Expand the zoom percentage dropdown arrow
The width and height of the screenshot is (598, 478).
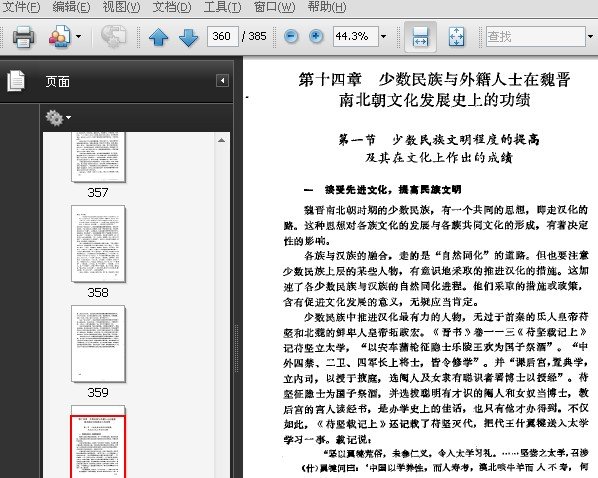pos(383,37)
